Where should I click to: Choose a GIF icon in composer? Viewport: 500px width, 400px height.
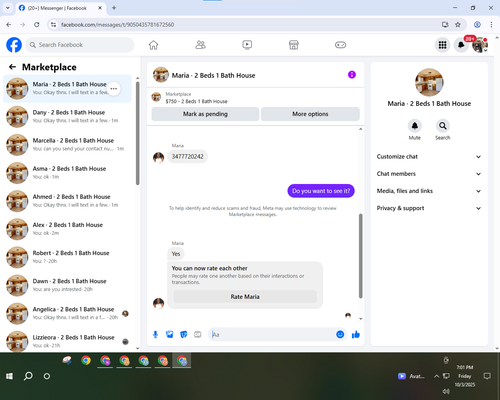198,334
